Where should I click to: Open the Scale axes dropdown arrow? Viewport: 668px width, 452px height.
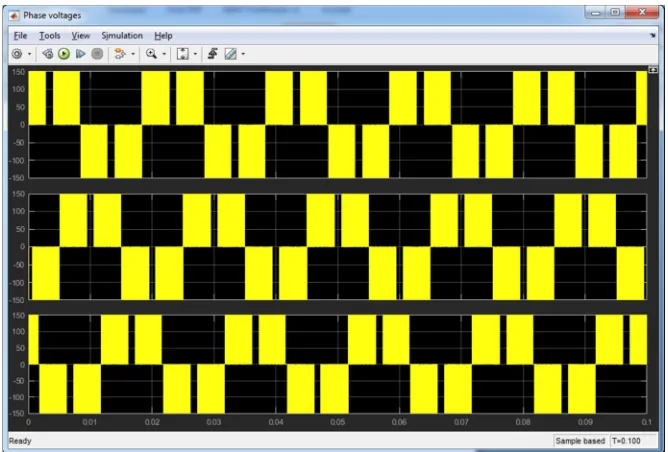pos(195,54)
